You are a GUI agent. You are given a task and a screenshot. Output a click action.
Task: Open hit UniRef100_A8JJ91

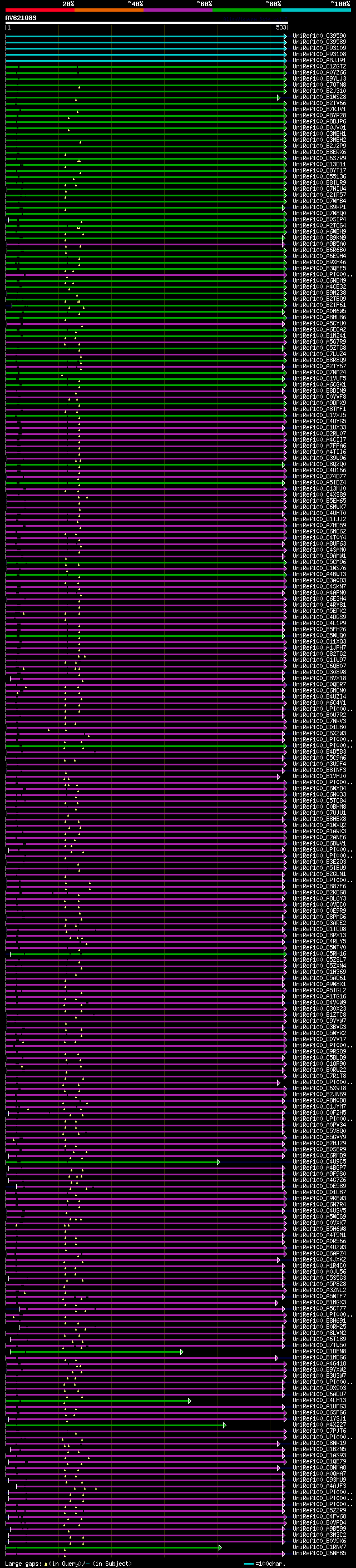319,60
